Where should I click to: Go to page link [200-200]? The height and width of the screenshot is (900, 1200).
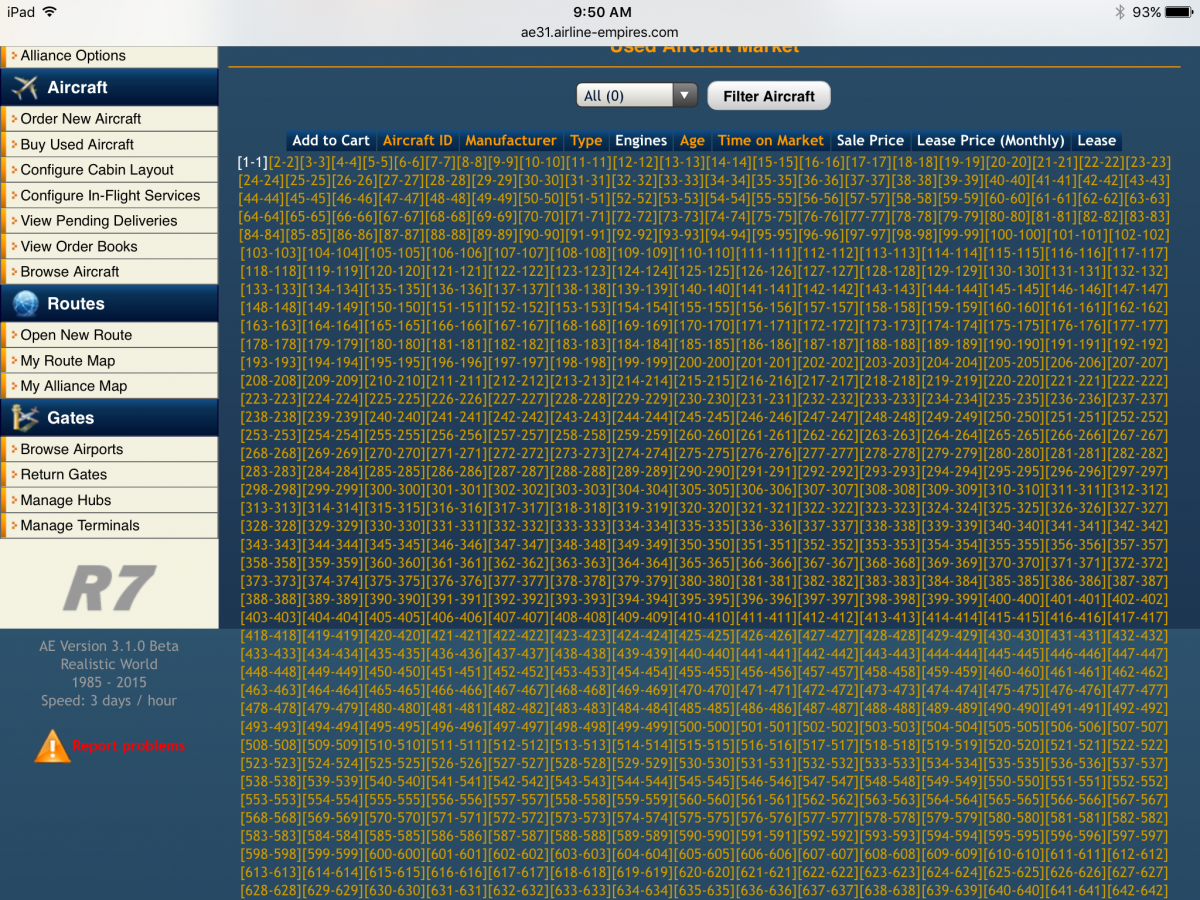pyautogui.click(x=704, y=363)
